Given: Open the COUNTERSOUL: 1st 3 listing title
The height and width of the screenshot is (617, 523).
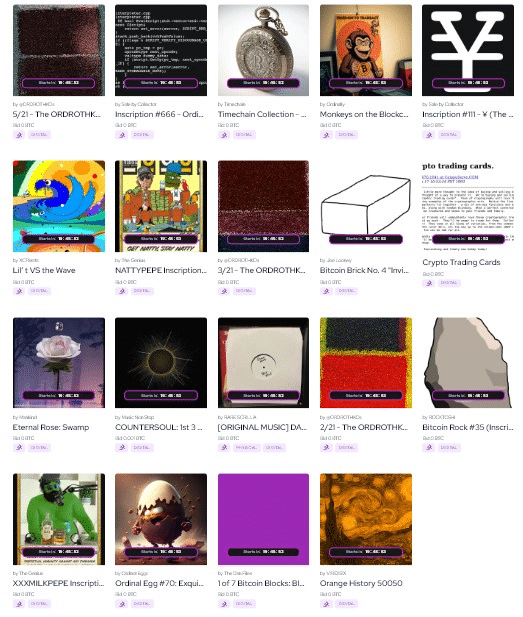Looking at the screenshot, I should click(159, 427).
